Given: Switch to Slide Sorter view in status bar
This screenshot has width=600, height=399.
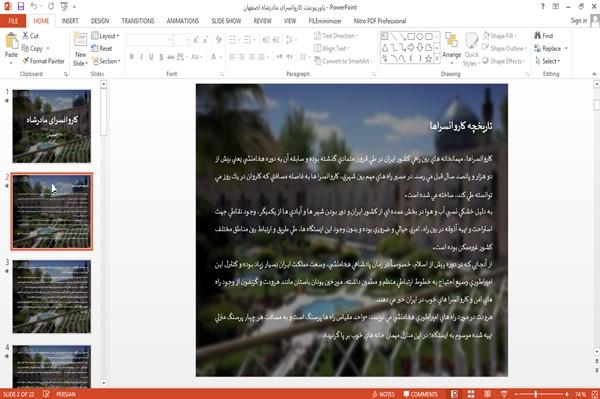Looking at the screenshot, I should pyautogui.click(x=471, y=394).
